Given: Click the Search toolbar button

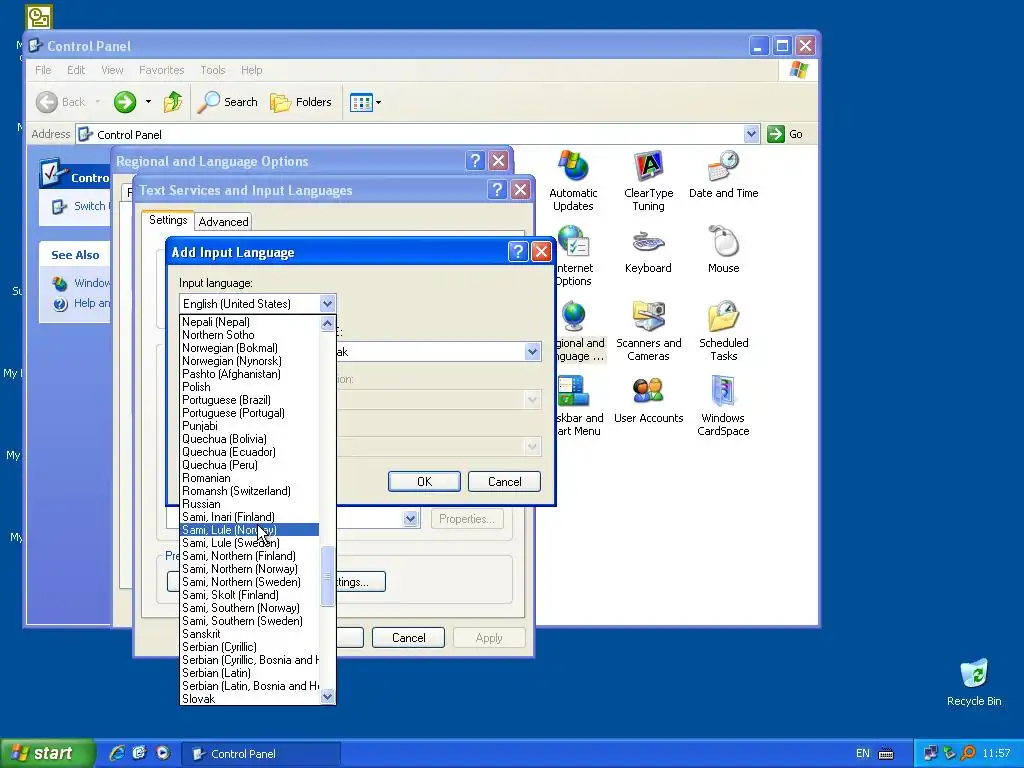Looking at the screenshot, I should (x=227, y=102).
